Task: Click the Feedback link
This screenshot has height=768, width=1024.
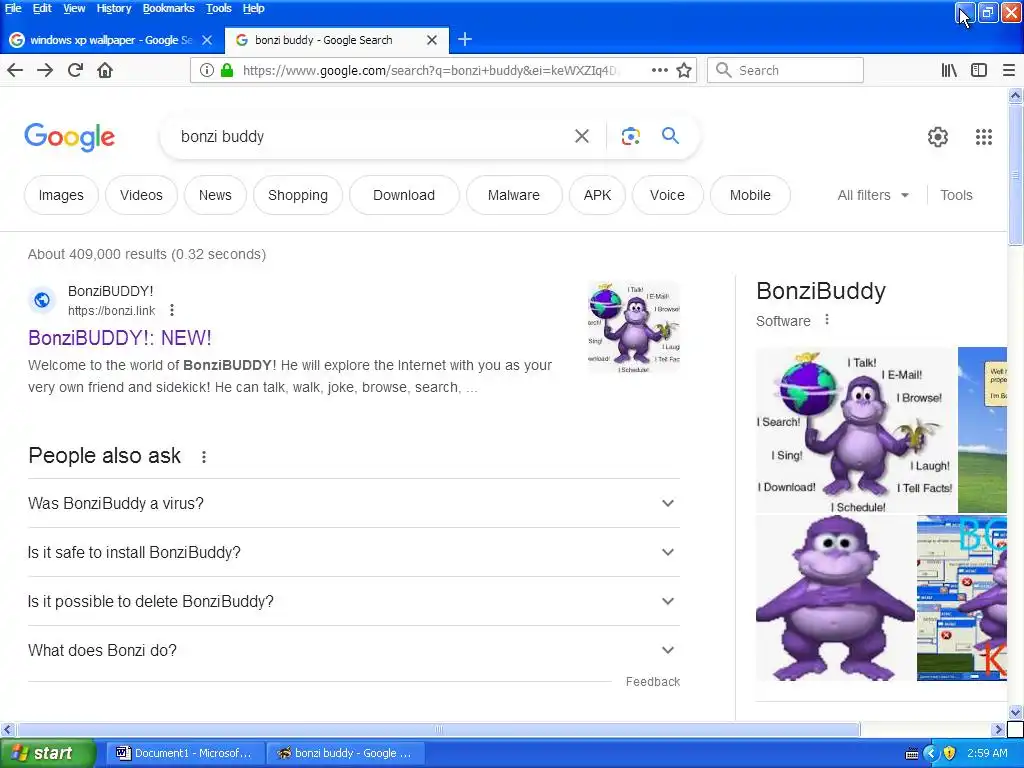Action: (x=652, y=681)
